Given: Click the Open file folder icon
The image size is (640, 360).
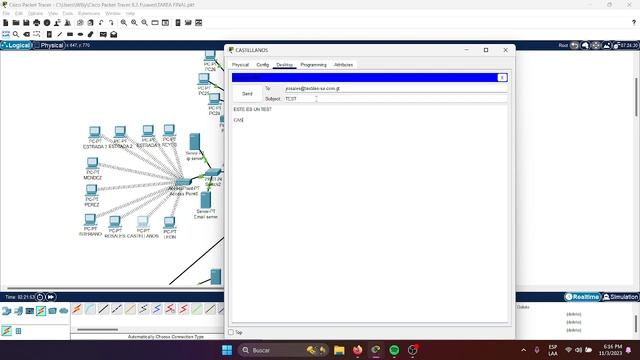Looking at the screenshot, I should tap(16, 23).
